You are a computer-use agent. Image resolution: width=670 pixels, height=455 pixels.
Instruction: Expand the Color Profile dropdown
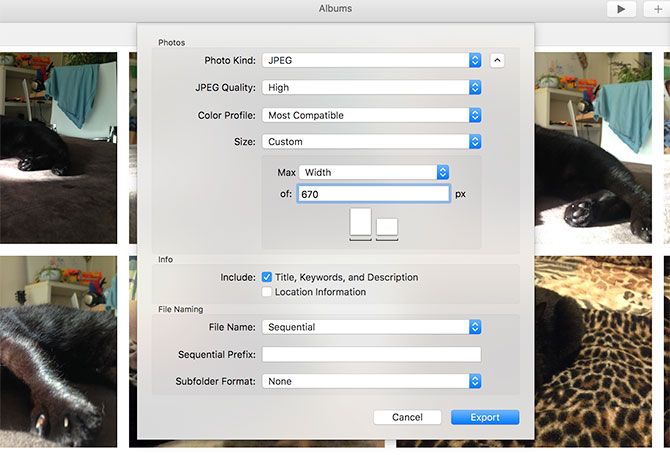tap(371, 115)
